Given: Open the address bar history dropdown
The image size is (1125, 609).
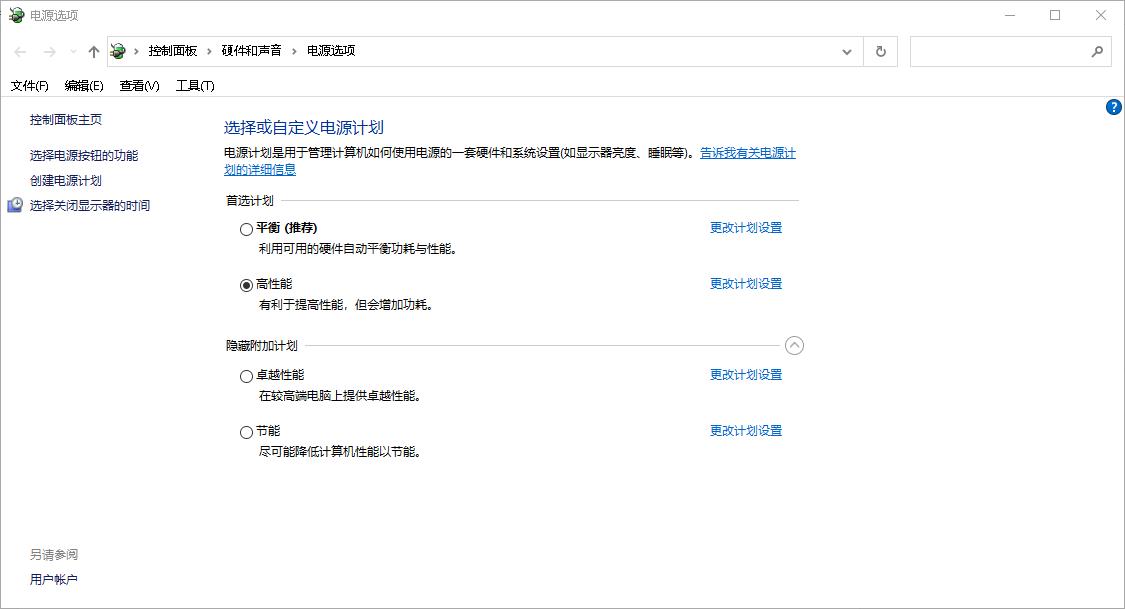Looking at the screenshot, I should (846, 51).
